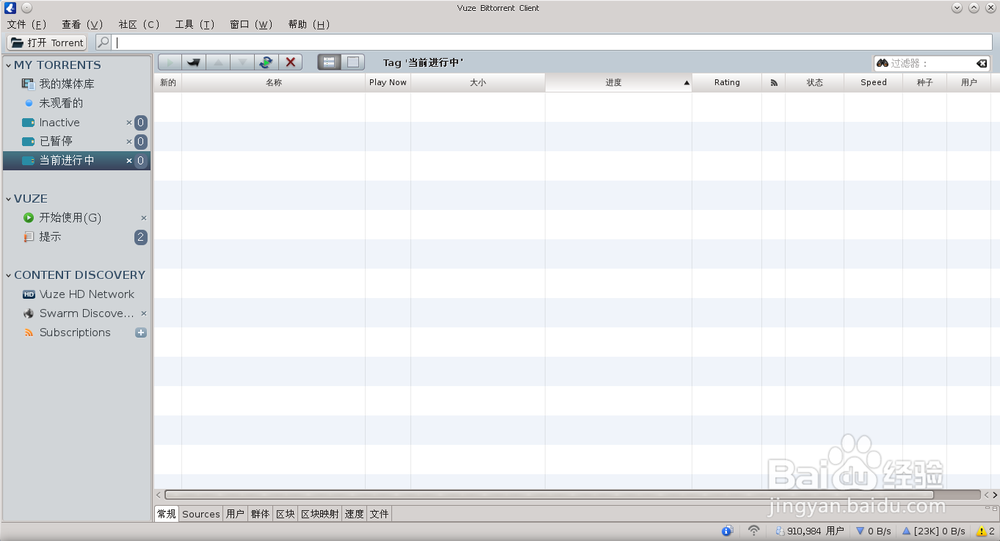
Task: Switch to the 速度 tab
Action: [x=354, y=514]
